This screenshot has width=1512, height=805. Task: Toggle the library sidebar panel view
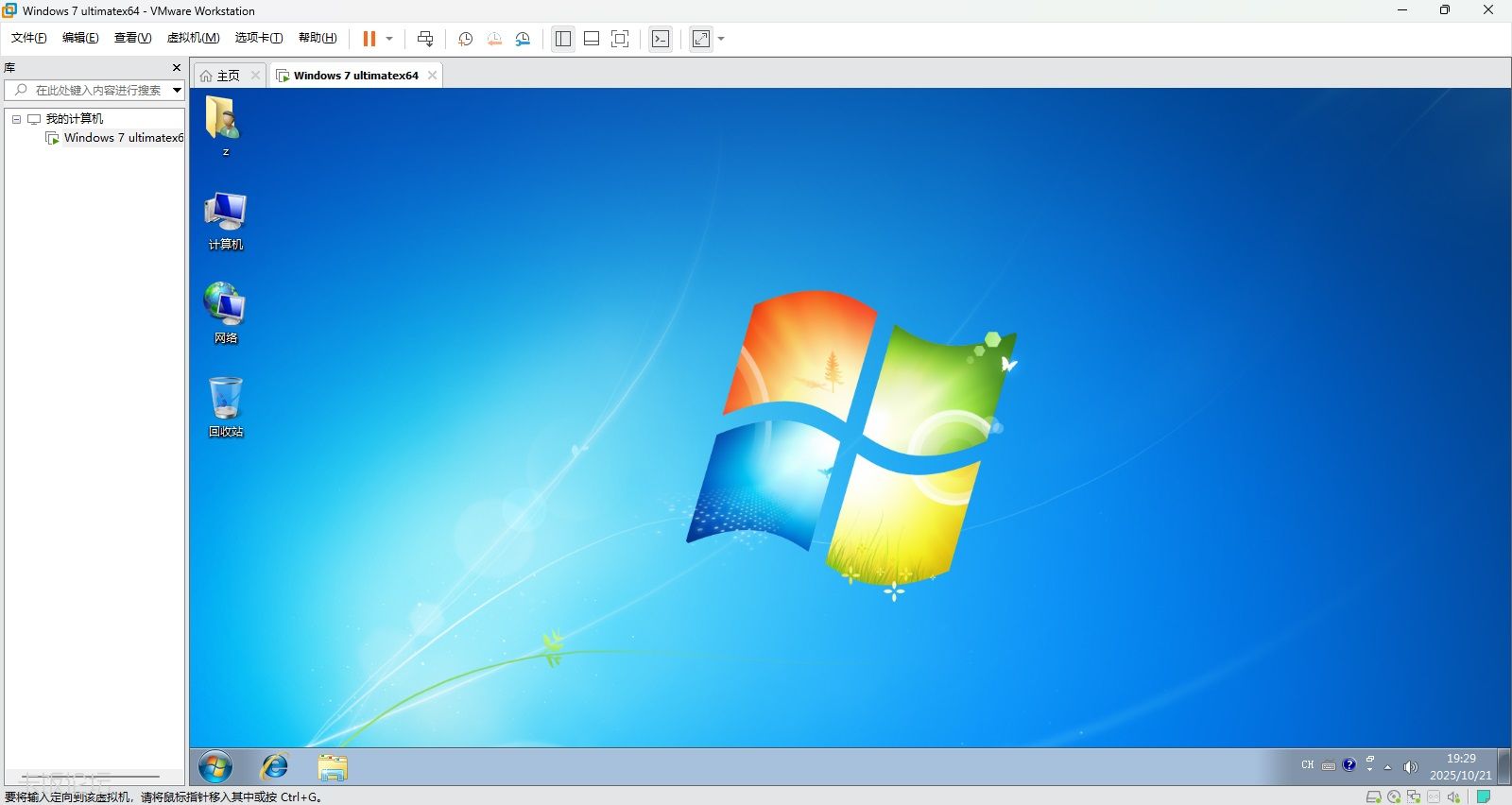click(563, 39)
